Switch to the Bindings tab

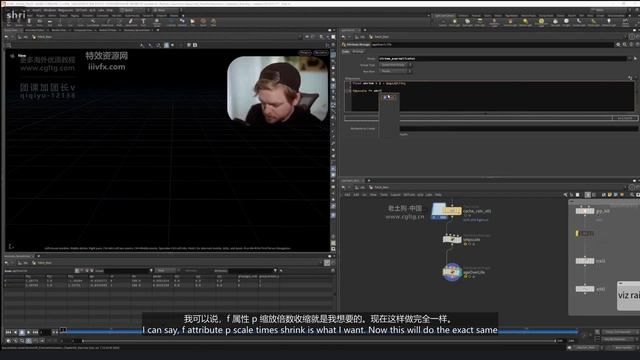coord(358,51)
